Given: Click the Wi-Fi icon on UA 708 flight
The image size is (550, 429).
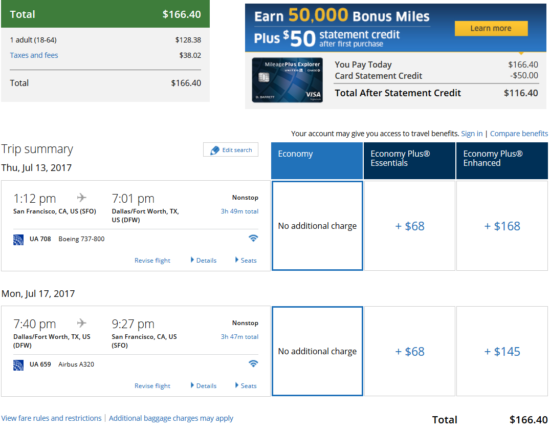Looking at the screenshot, I should (x=253, y=238).
